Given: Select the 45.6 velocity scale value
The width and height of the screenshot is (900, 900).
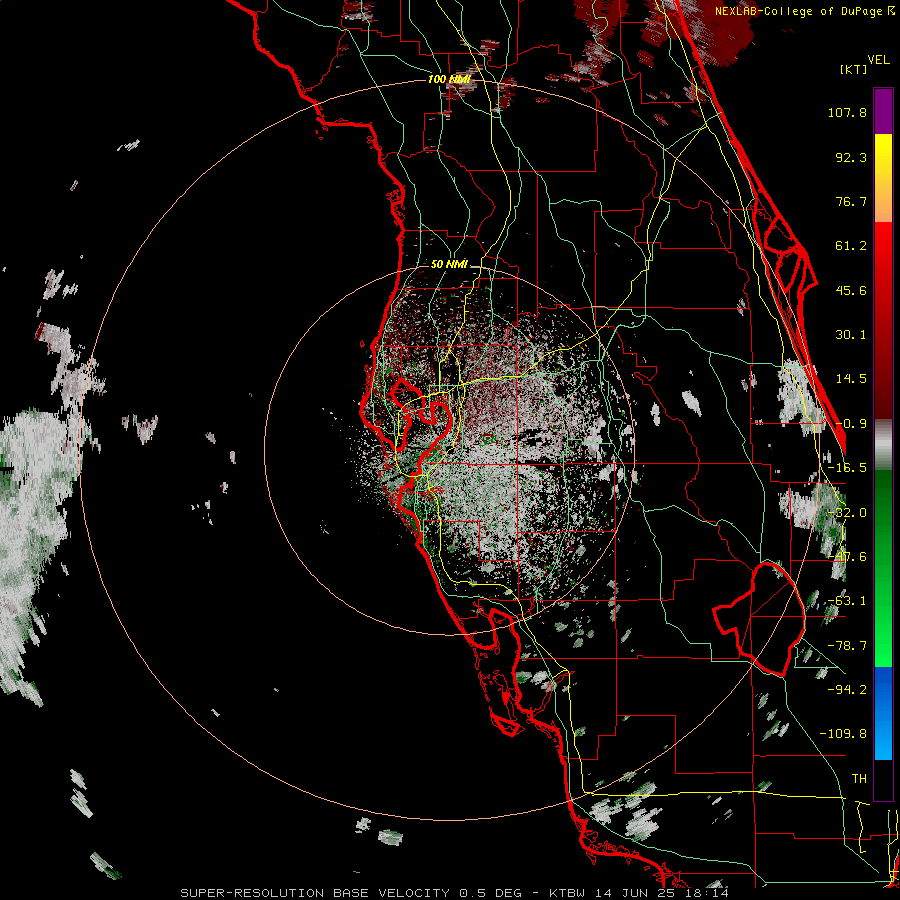Looking at the screenshot, I should pyautogui.click(x=851, y=290).
